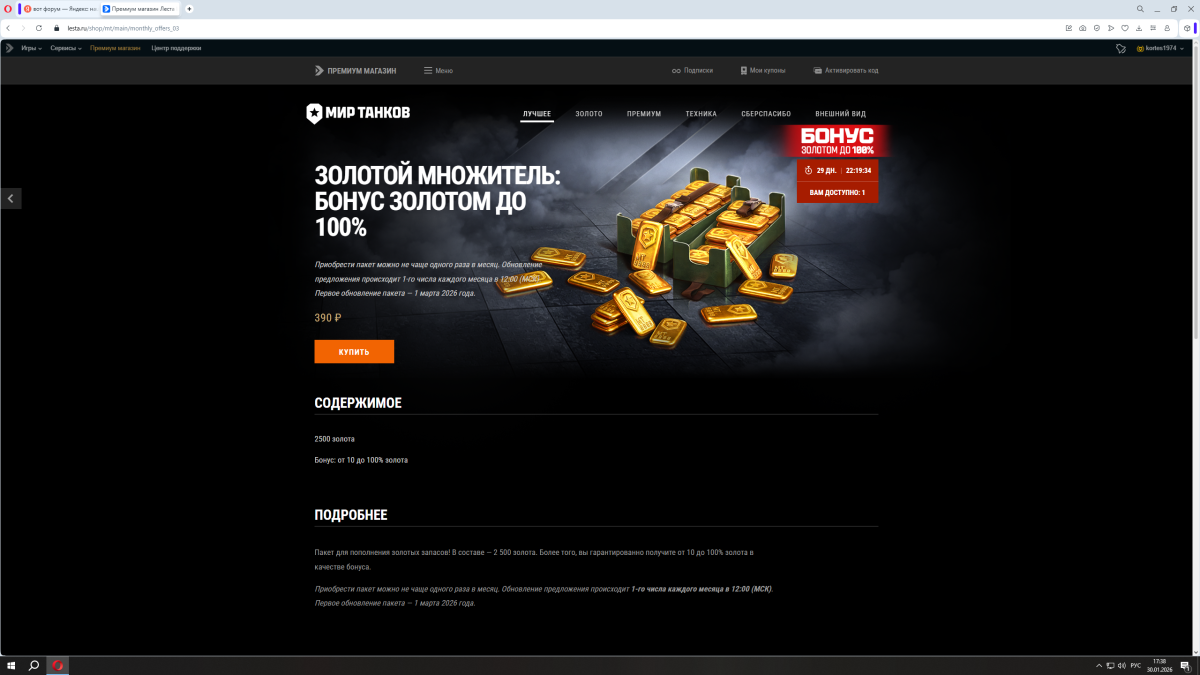Image resolution: width=1200 pixels, height=675 pixels.
Task: Open the Техника shop tab
Action: click(x=701, y=114)
